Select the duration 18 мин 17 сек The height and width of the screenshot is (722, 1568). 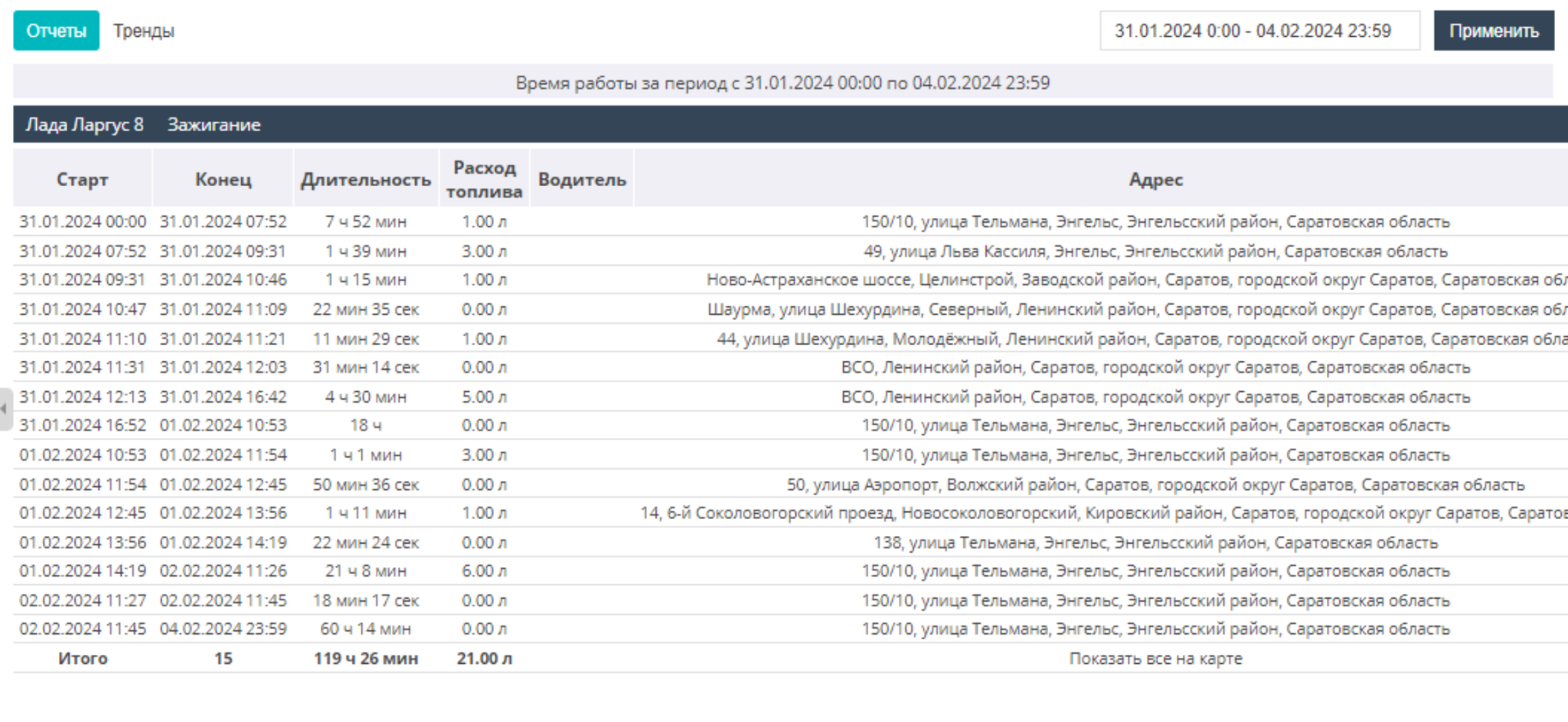(366, 600)
